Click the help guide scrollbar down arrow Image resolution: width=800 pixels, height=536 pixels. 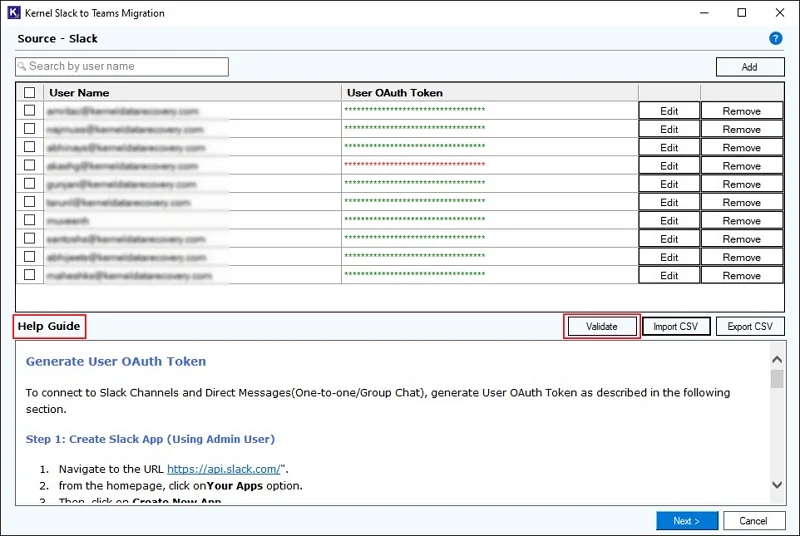777,484
